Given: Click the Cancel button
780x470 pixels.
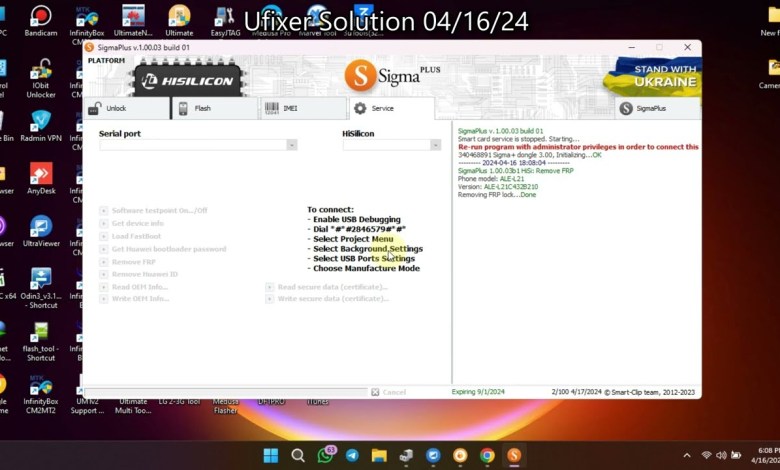Looking at the screenshot, I should tap(389, 392).
